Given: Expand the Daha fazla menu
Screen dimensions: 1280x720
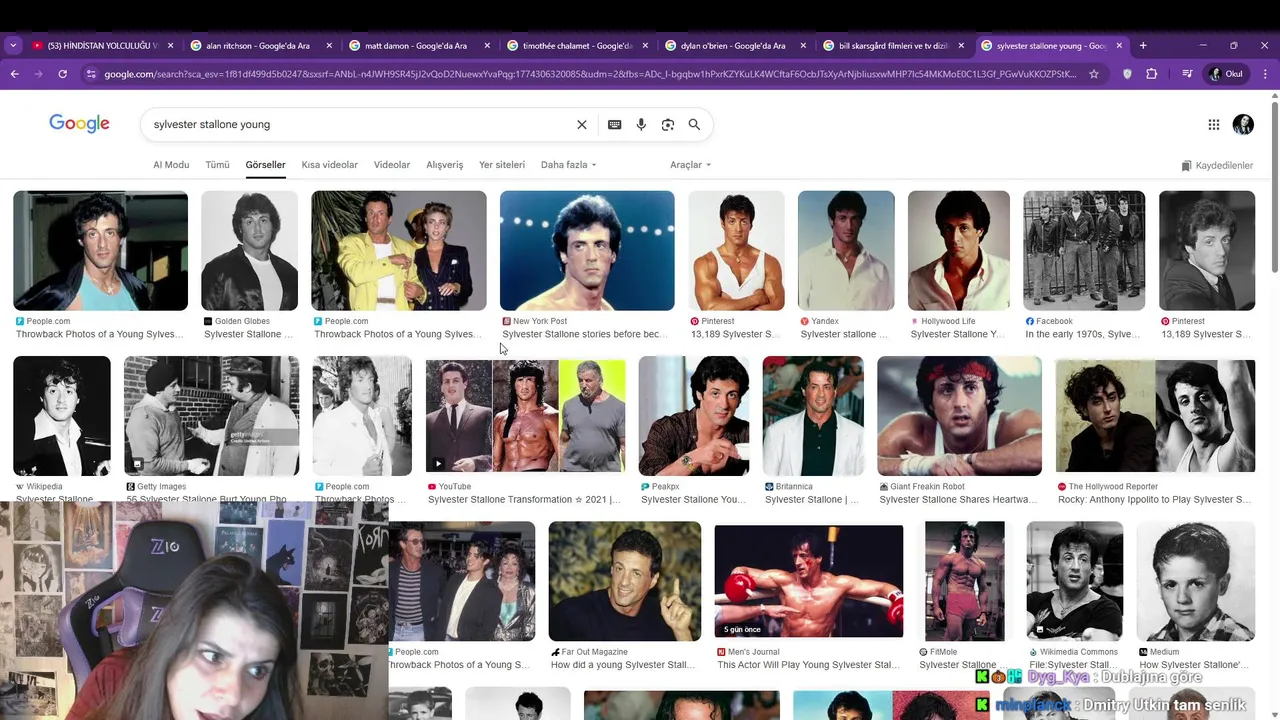Looking at the screenshot, I should (x=568, y=165).
